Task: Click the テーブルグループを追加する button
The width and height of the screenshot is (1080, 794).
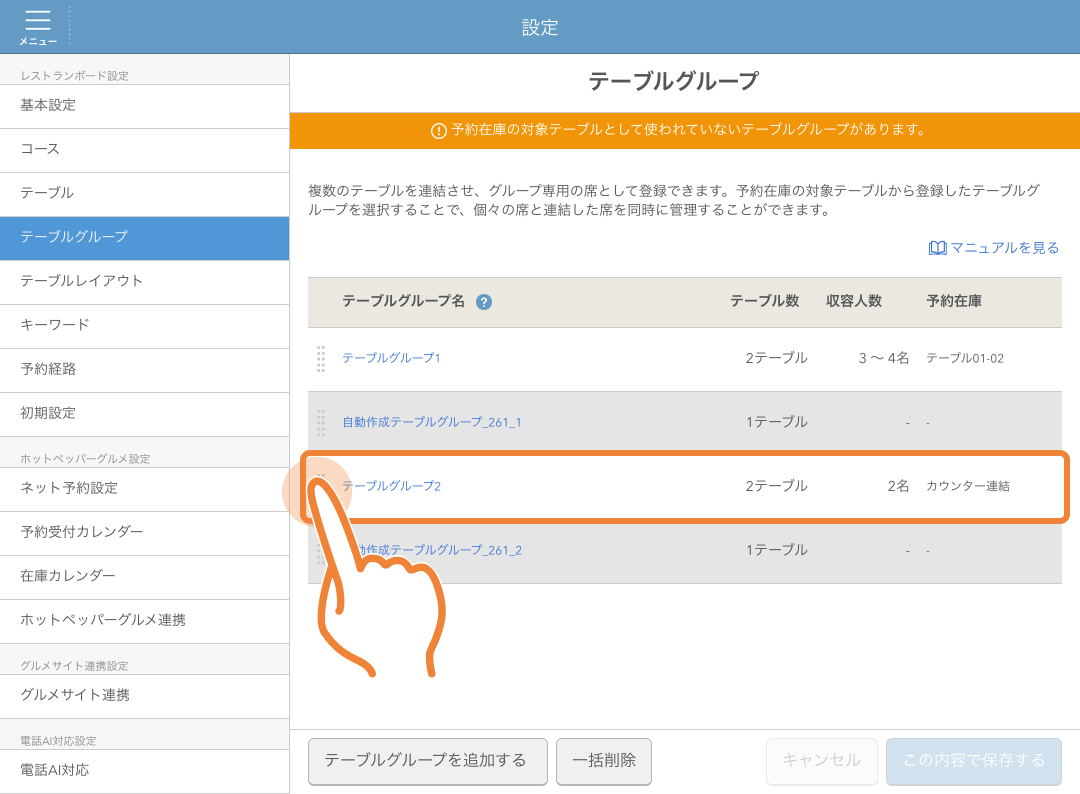Action: tap(427, 761)
